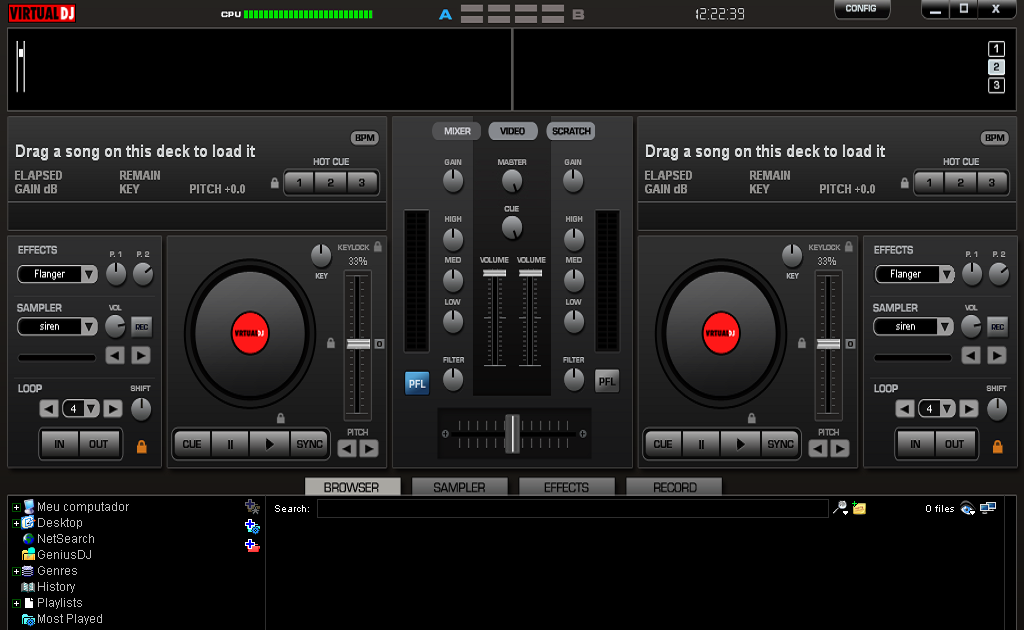Play previous sample on right sampler
Screen dimensions: 1024x630
pos(971,356)
